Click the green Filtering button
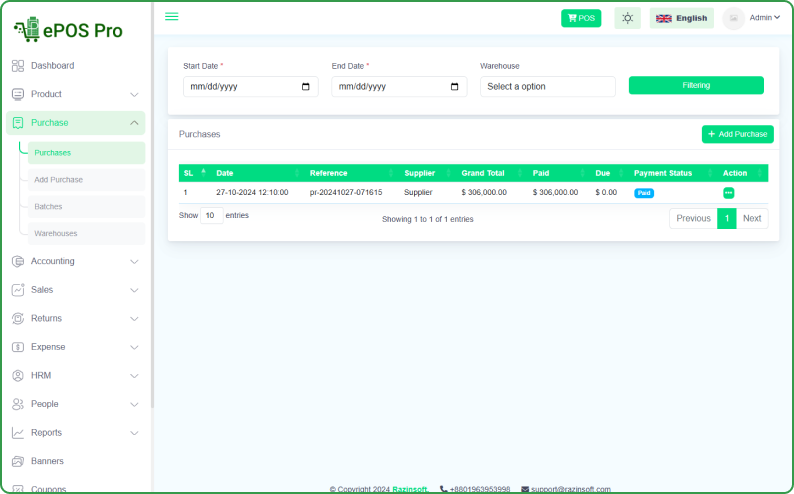 tap(696, 86)
